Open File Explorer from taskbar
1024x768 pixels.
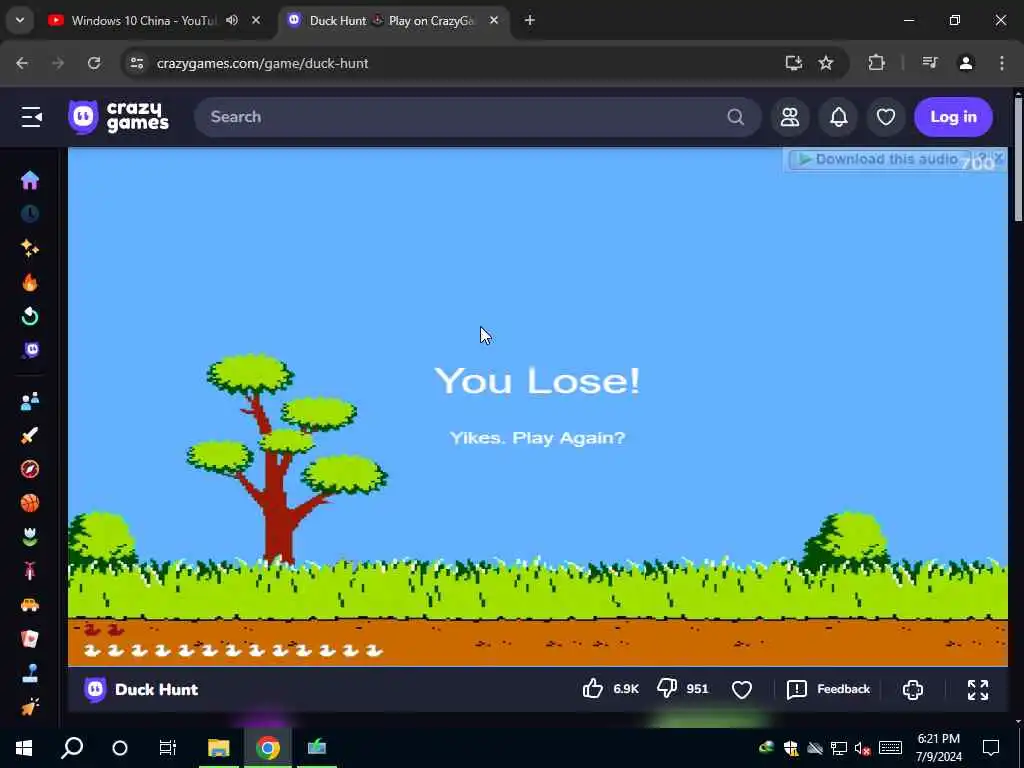click(x=219, y=747)
